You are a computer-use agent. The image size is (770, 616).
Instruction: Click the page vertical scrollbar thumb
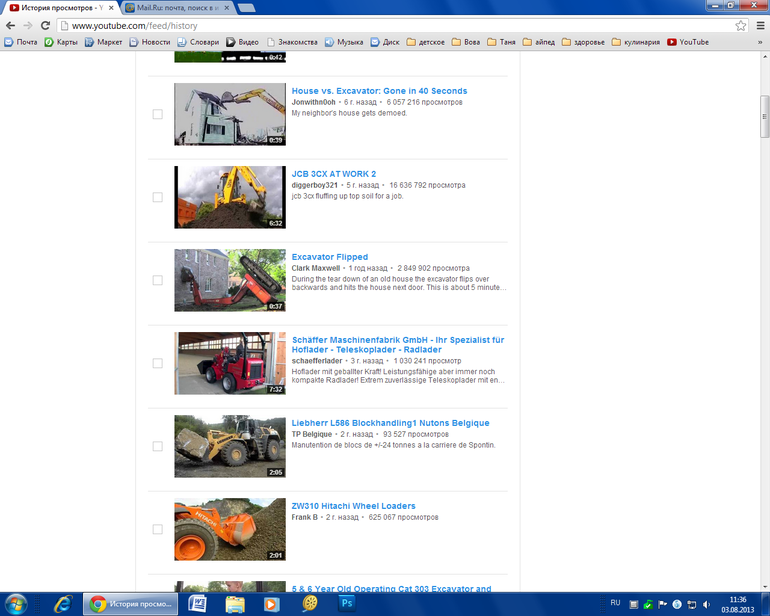(x=765, y=117)
